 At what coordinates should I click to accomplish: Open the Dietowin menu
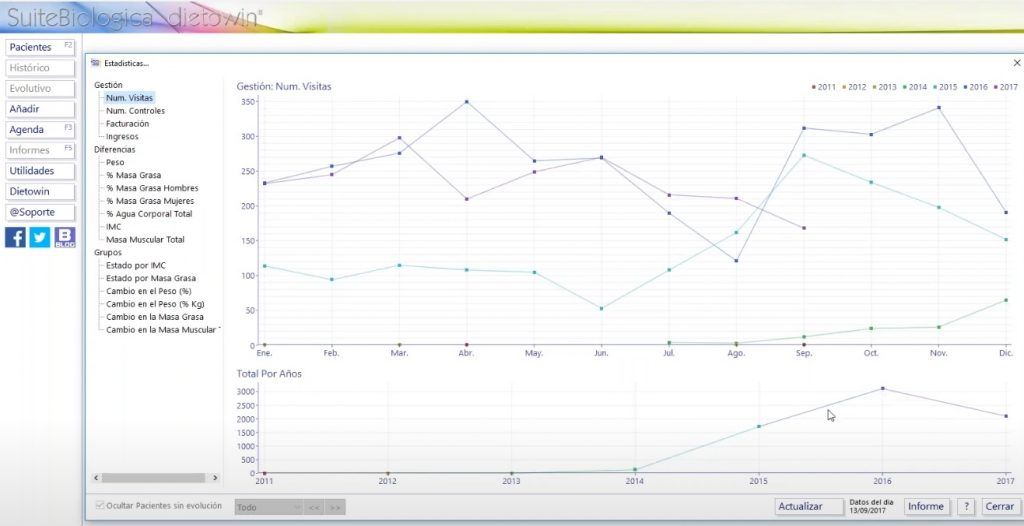click(40, 191)
